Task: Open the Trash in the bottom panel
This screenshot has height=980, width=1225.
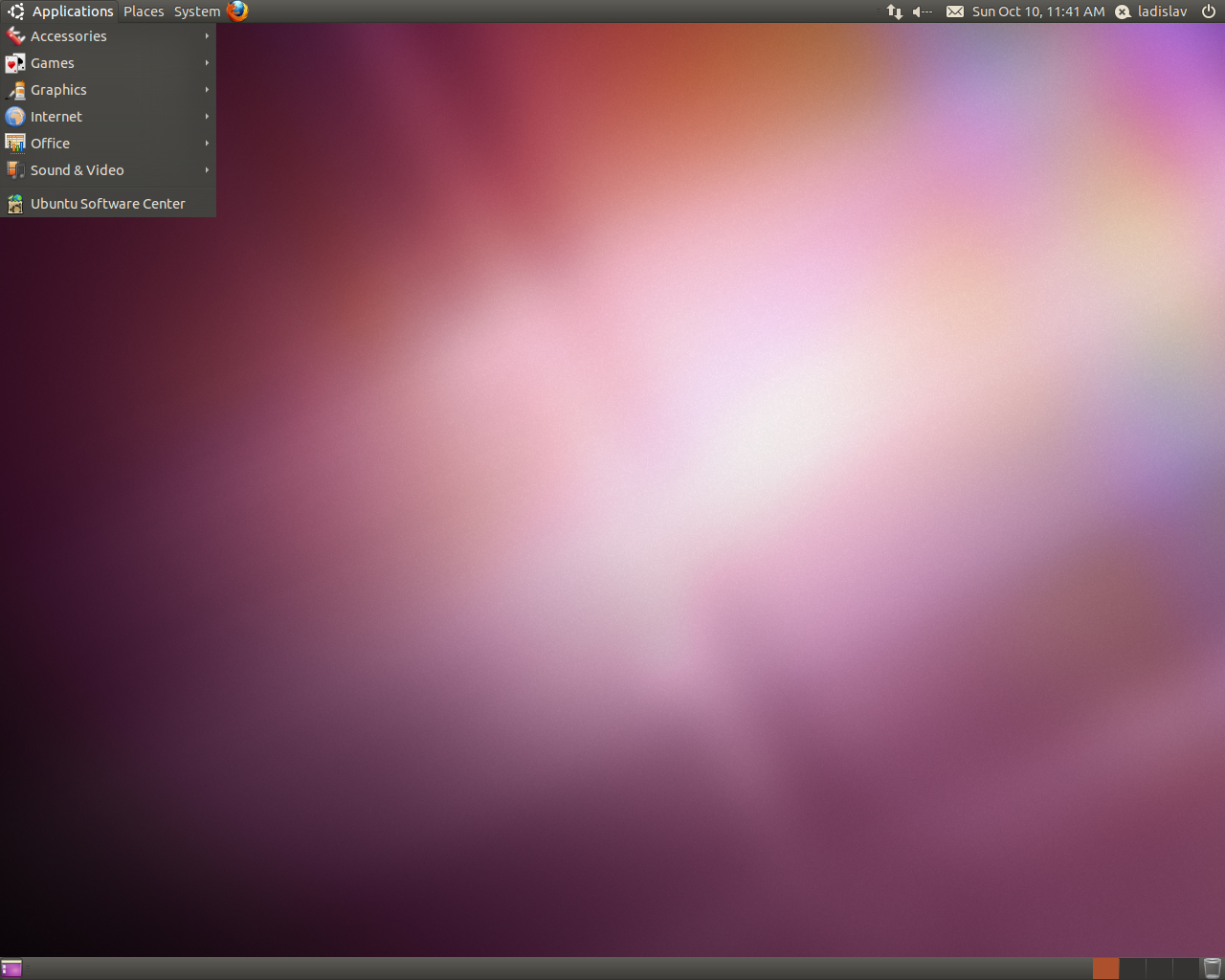Action: 1213,969
